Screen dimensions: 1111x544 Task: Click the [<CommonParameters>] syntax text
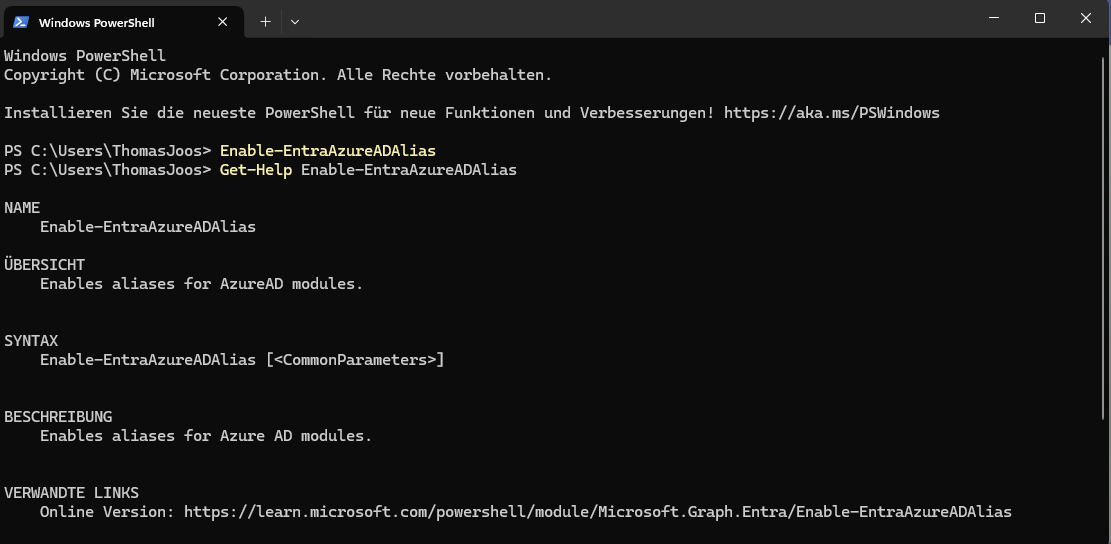[355, 360]
